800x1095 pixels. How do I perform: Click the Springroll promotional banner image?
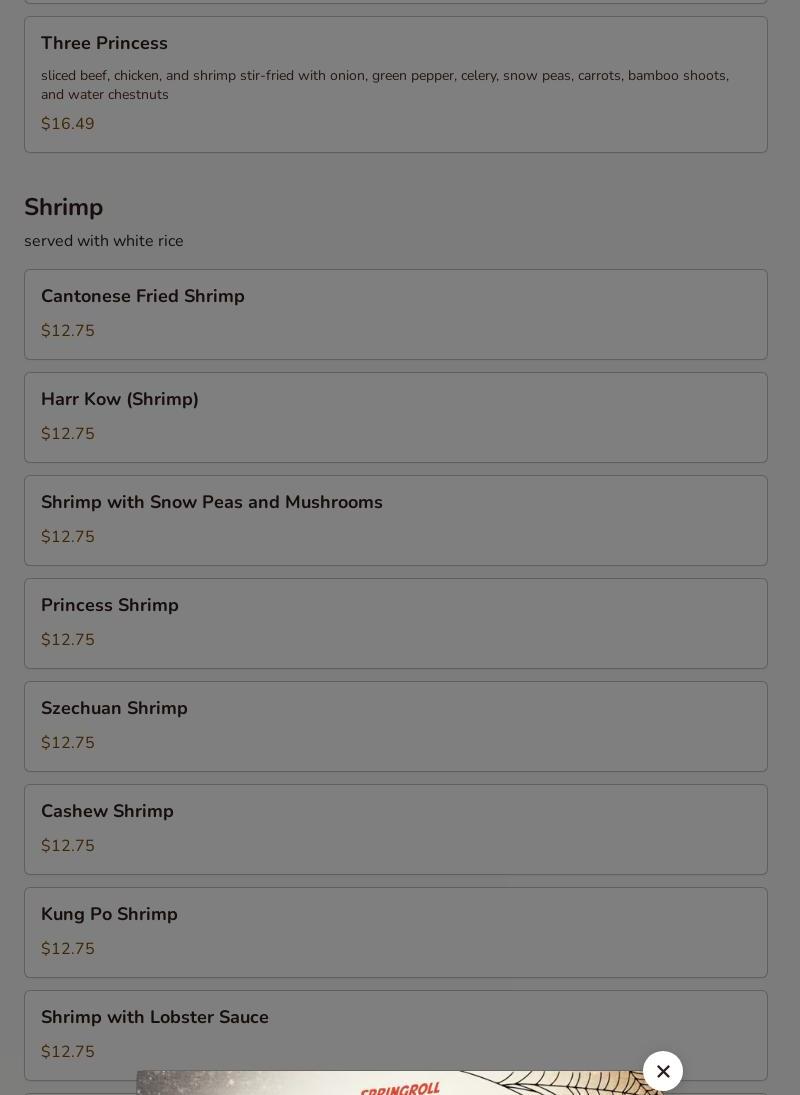(400, 1084)
